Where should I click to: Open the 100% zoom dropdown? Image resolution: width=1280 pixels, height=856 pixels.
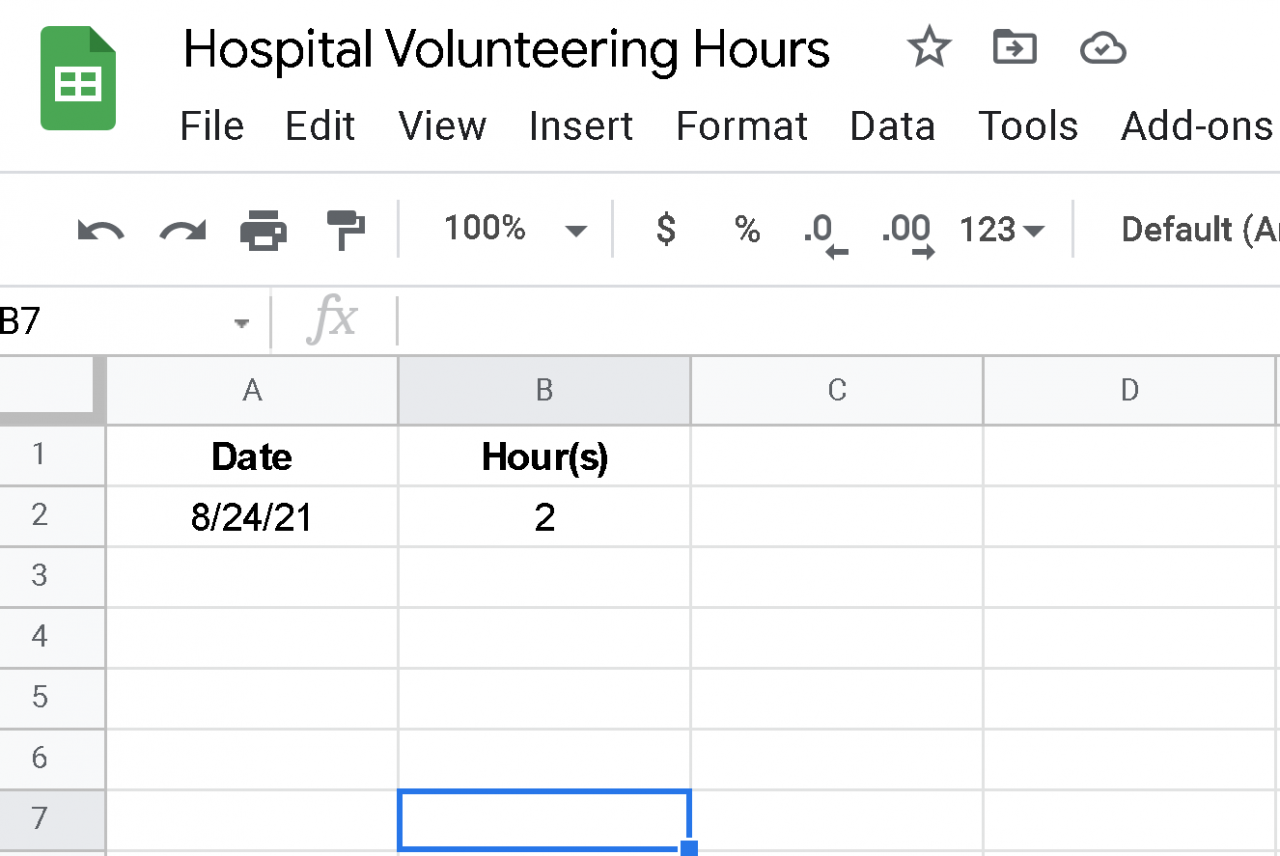coord(515,231)
